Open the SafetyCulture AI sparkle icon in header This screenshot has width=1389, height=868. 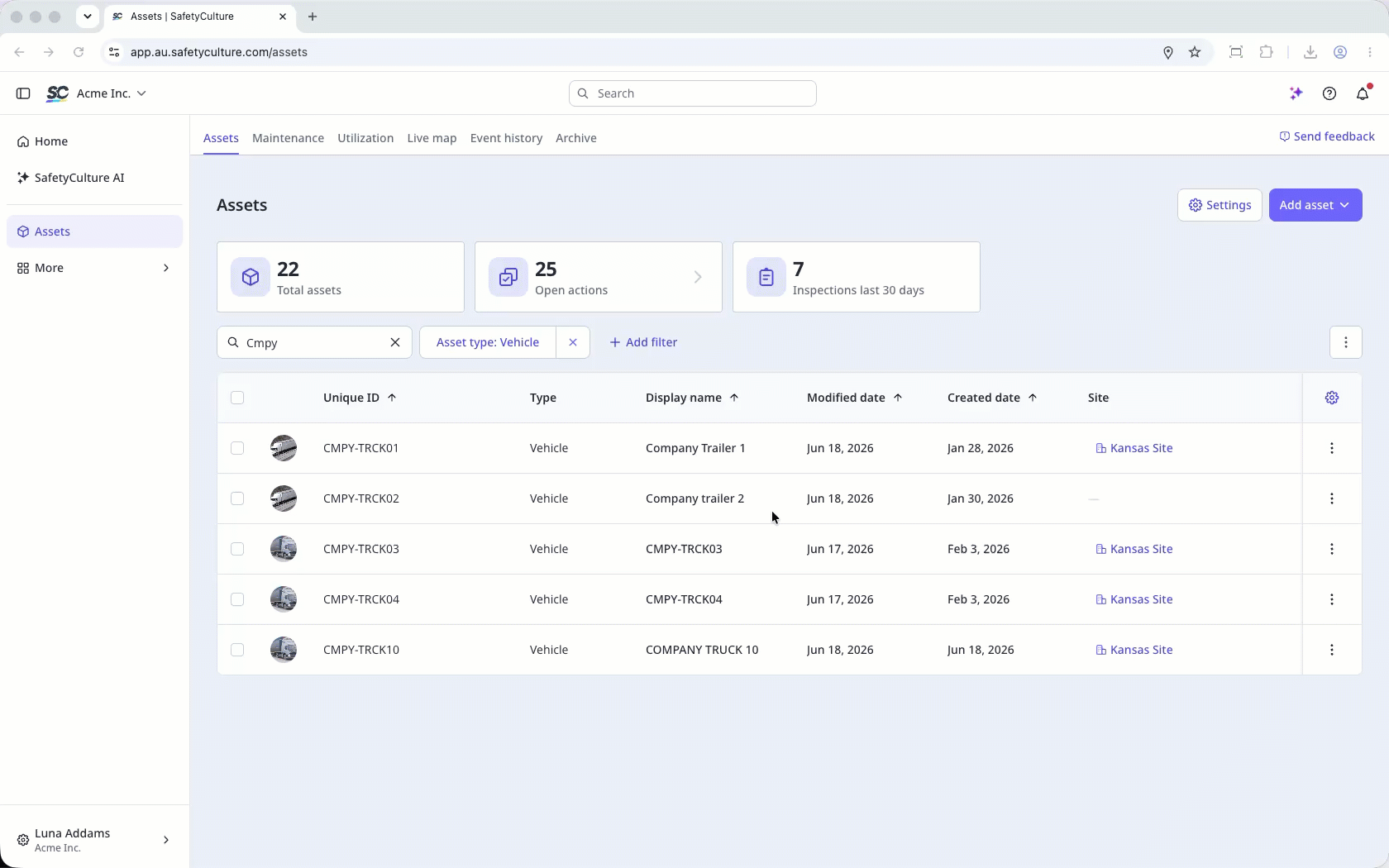coord(1296,93)
